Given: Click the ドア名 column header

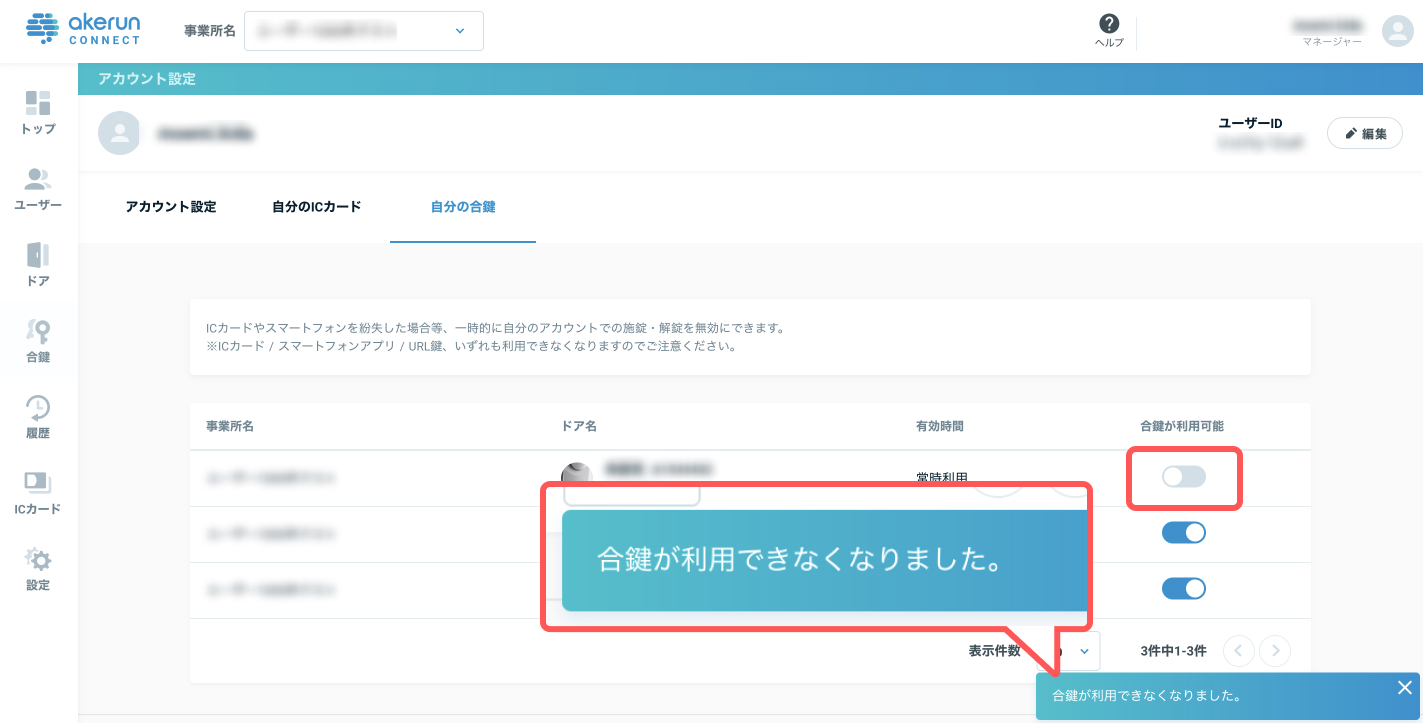Looking at the screenshot, I should click(579, 426).
